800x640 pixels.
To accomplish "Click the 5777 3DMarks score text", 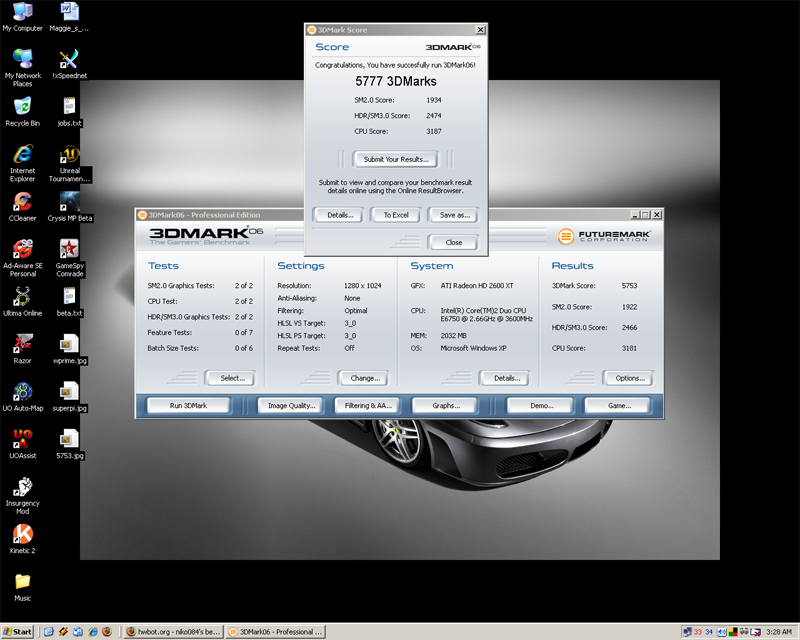I will click(x=396, y=81).
